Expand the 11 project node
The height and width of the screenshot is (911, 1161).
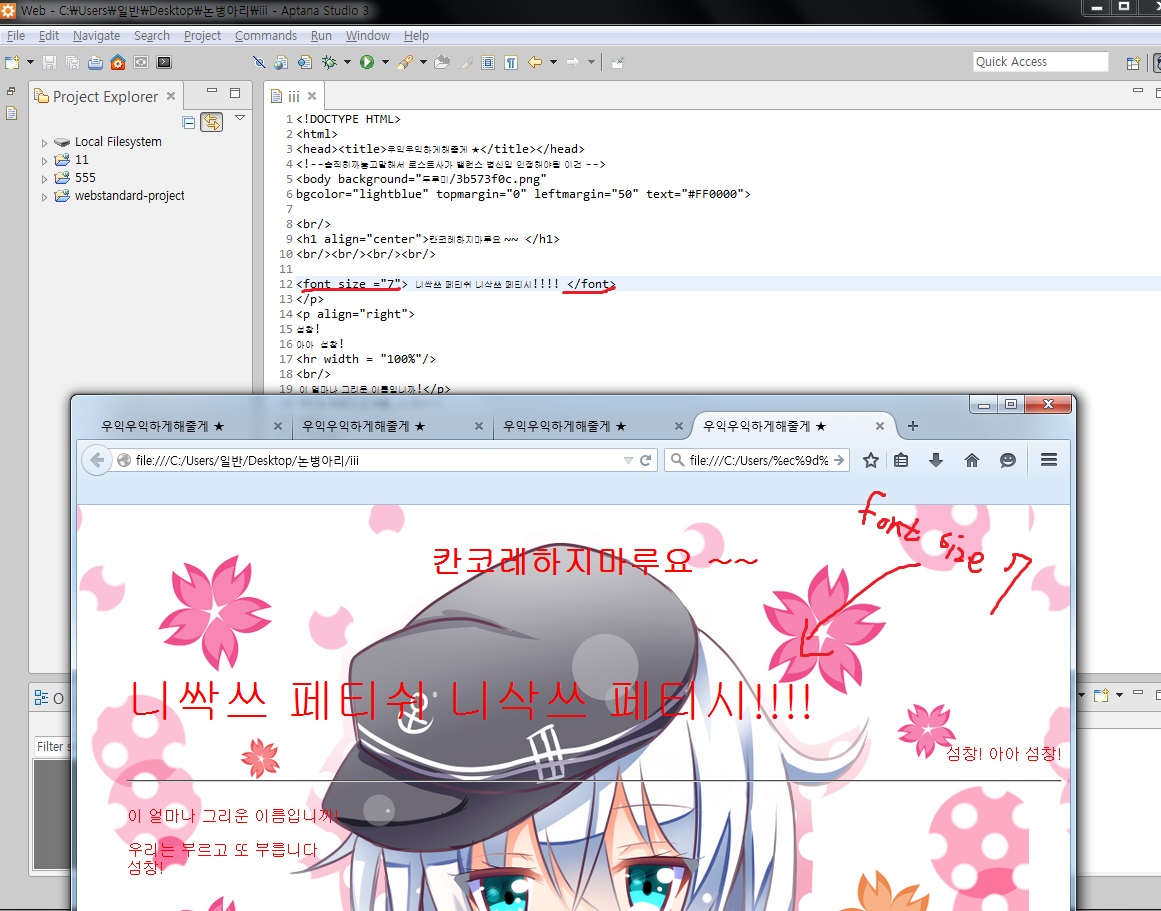(x=44, y=160)
